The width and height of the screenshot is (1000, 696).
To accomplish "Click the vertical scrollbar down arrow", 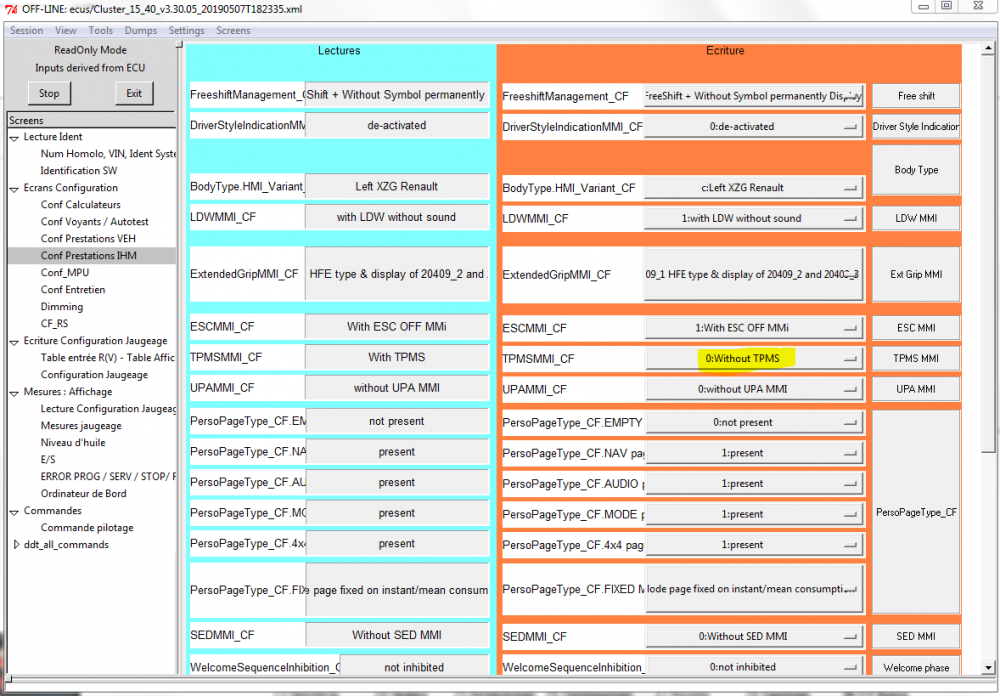I will click(988, 667).
